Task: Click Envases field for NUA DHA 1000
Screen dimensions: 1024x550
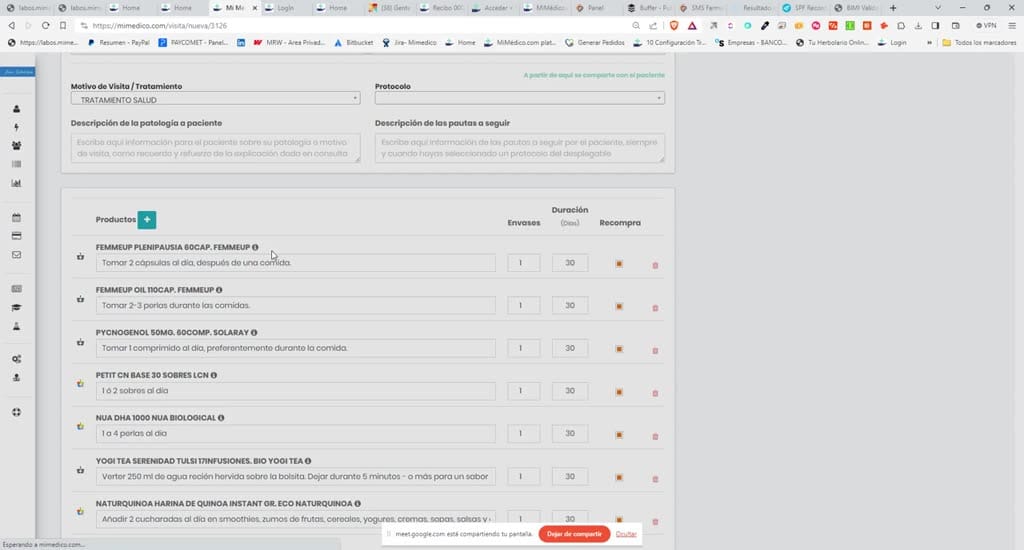Action: tap(524, 433)
